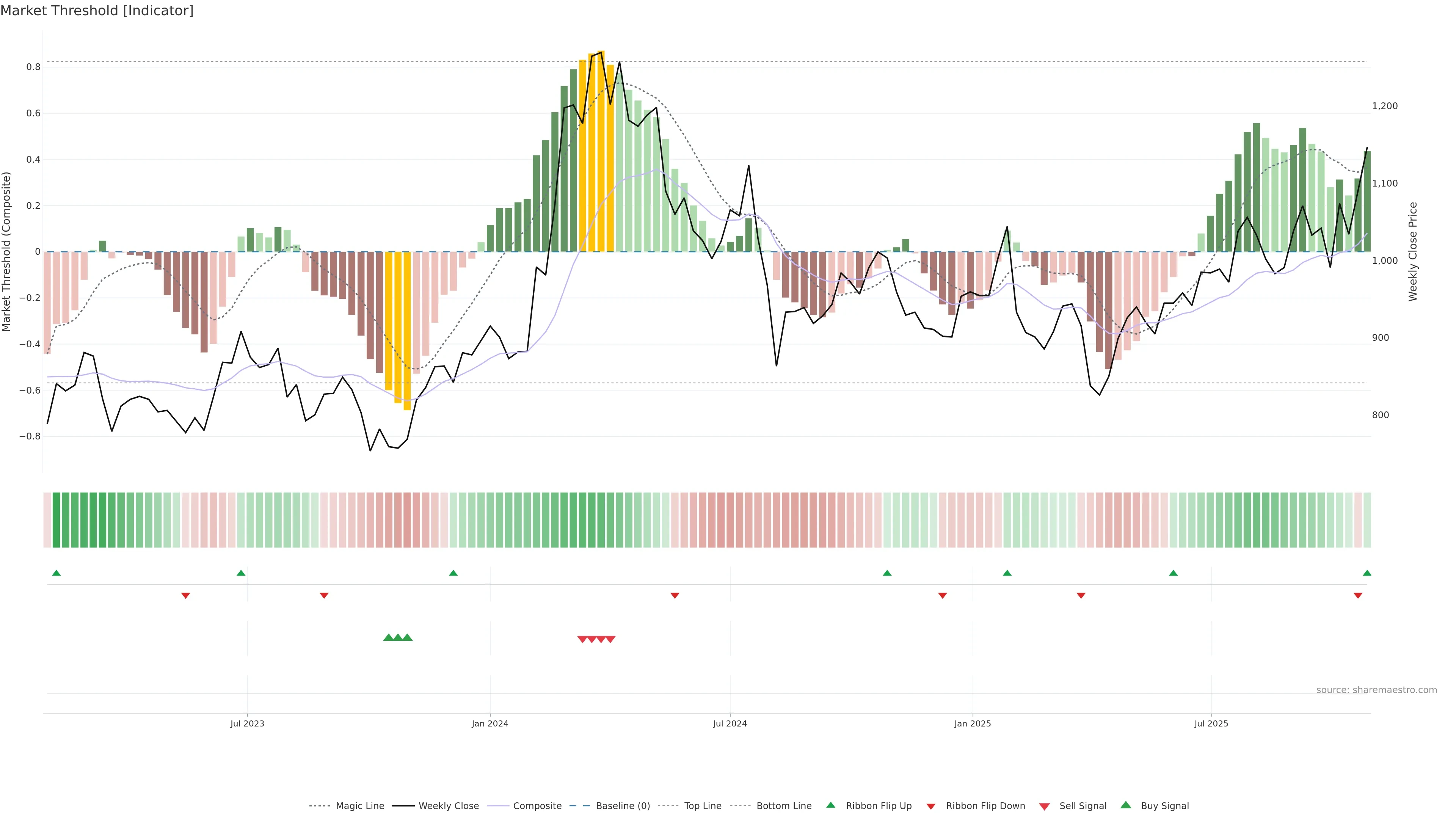The image size is (1456, 819).
Task: Click the leftmost green Ribbon Flip Up marker
Action: [56, 573]
